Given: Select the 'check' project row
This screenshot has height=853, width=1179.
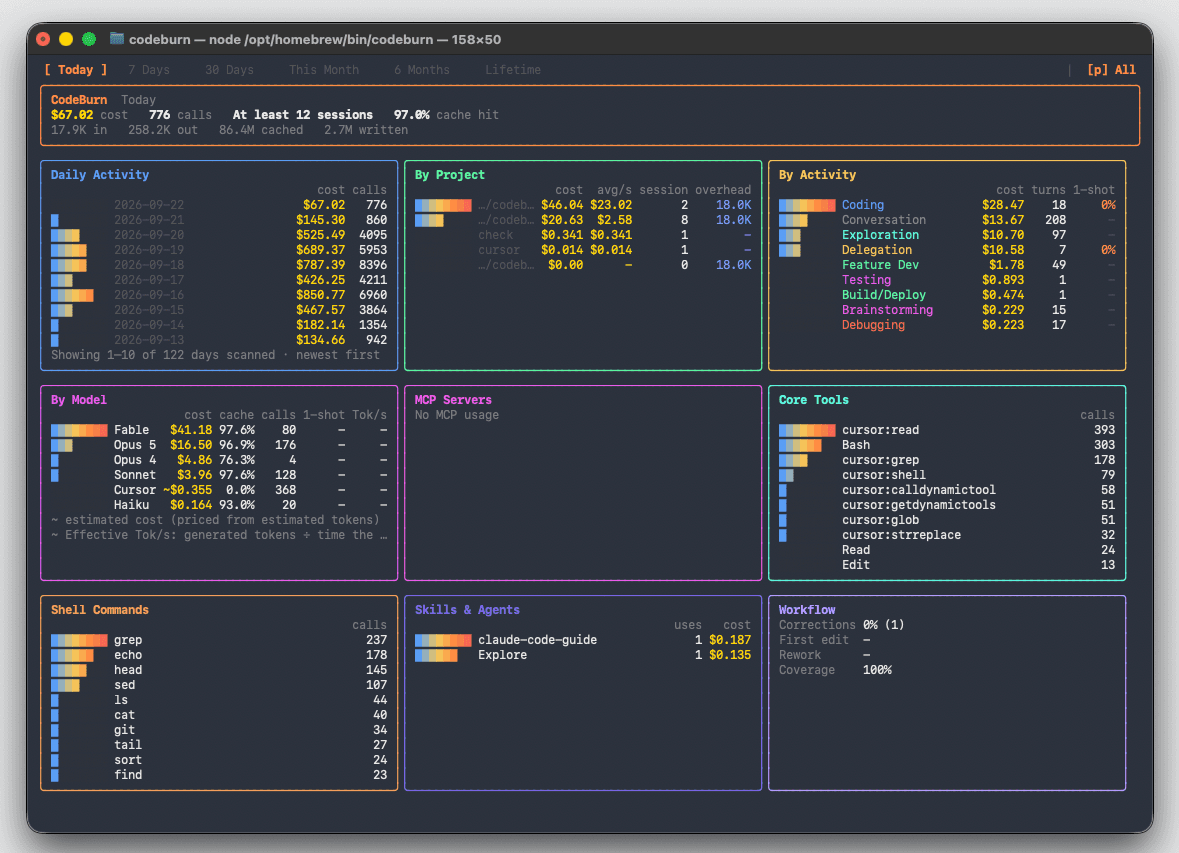Looking at the screenshot, I should (583, 235).
